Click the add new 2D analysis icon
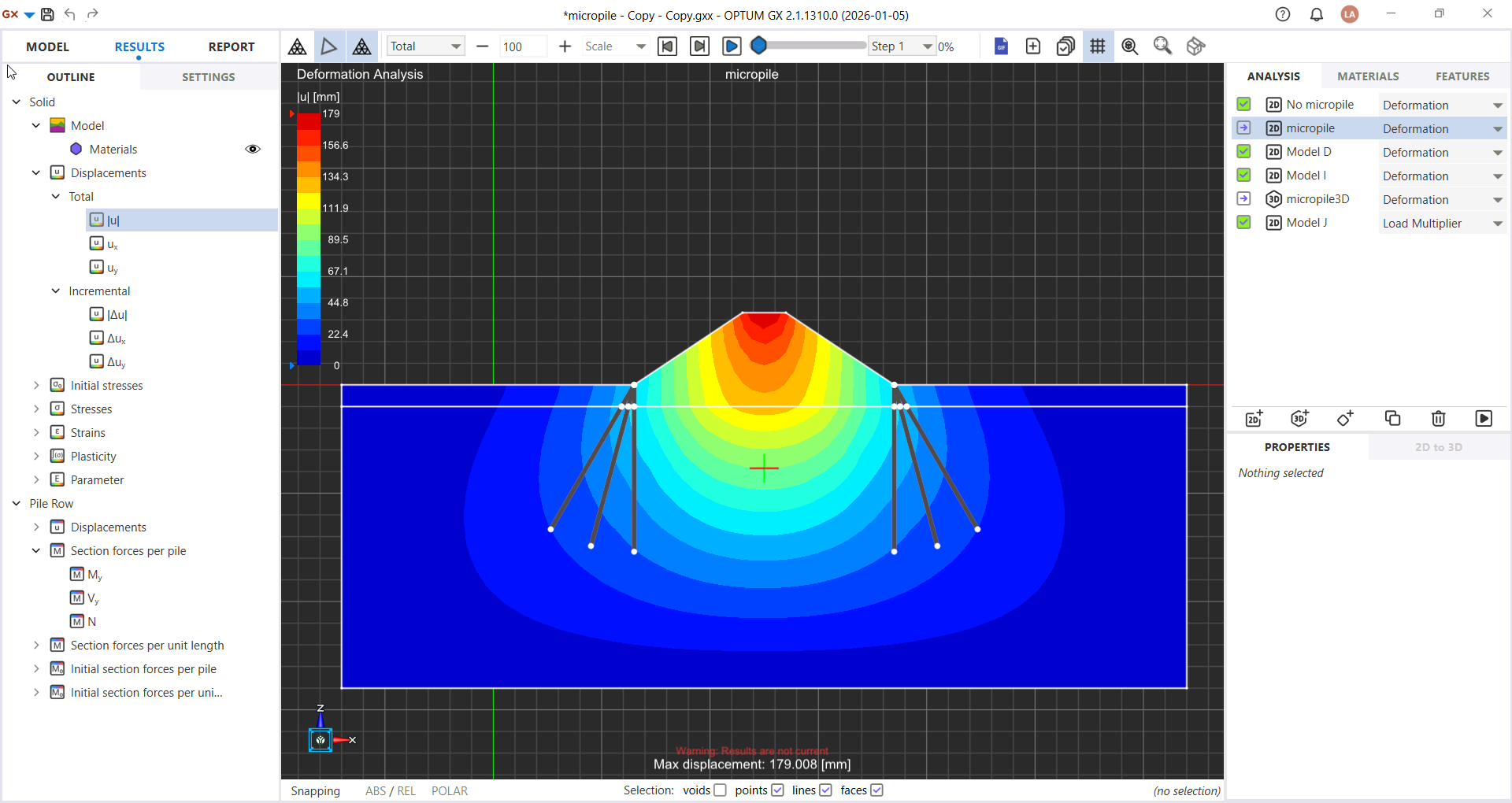Image resolution: width=1512 pixels, height=803 pixels. (x=1254, y=418)
